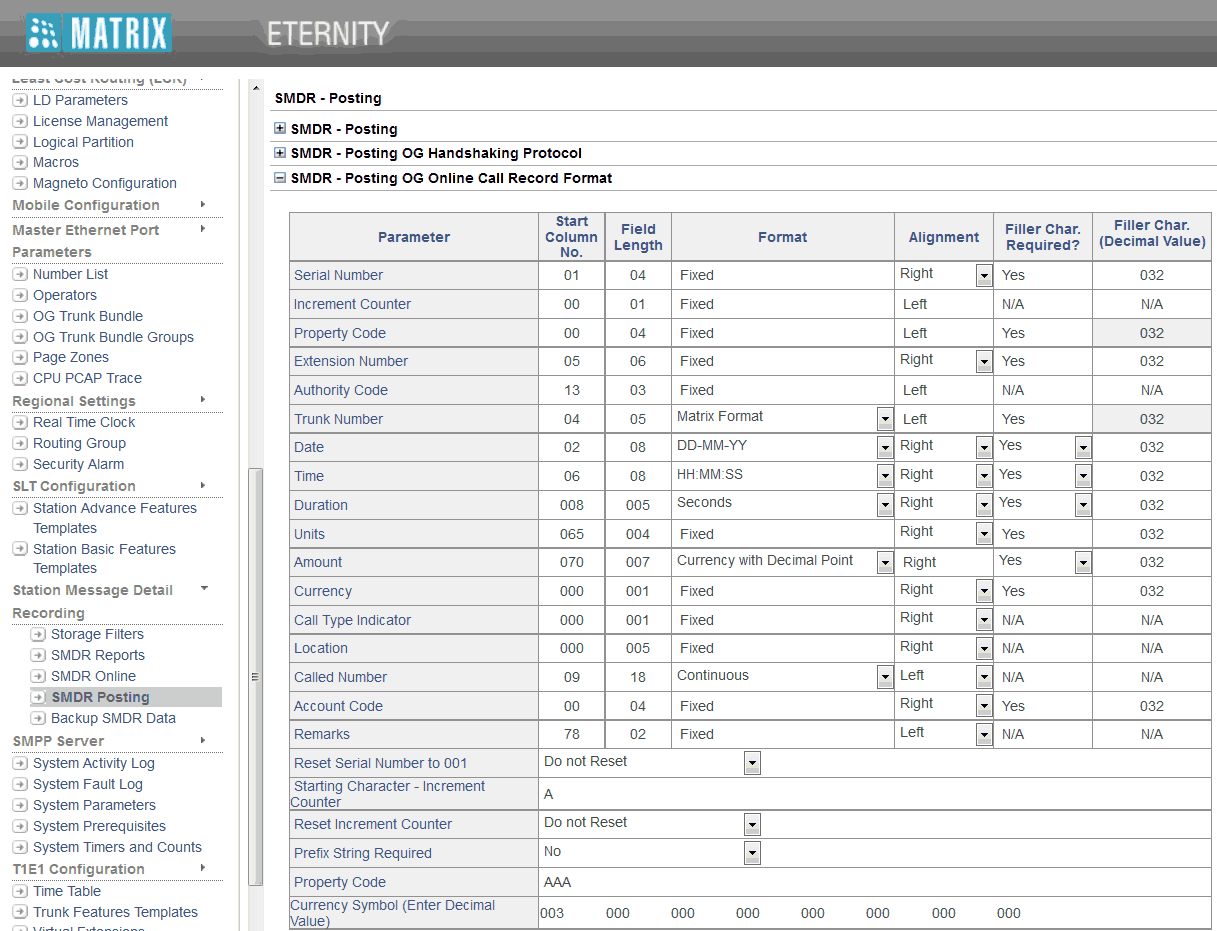Expand Regional Settings menu group
Image resolution: width=1217 pixels, height=931 pixels.
(x=203, y=400)
